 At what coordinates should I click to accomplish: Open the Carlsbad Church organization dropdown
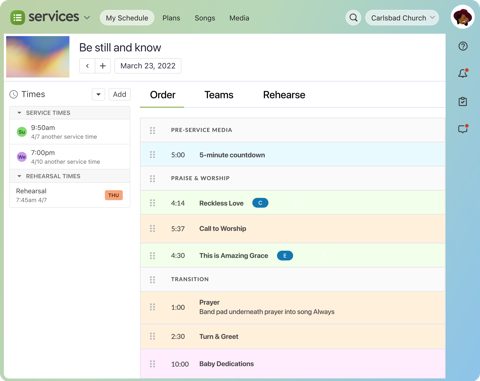click(402, 18)
